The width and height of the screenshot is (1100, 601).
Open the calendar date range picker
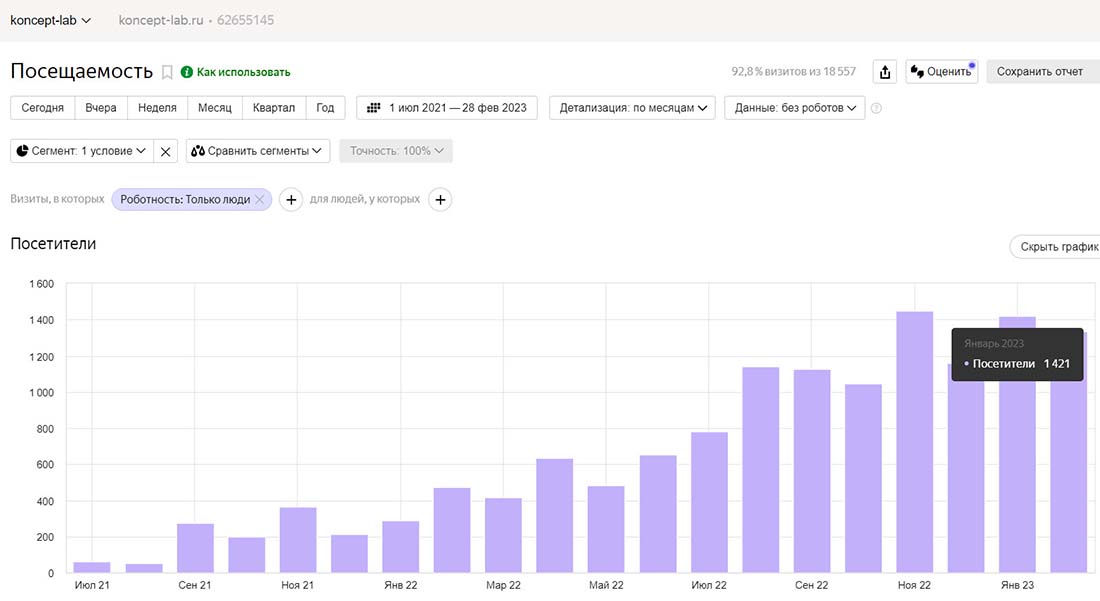point(447,108)
